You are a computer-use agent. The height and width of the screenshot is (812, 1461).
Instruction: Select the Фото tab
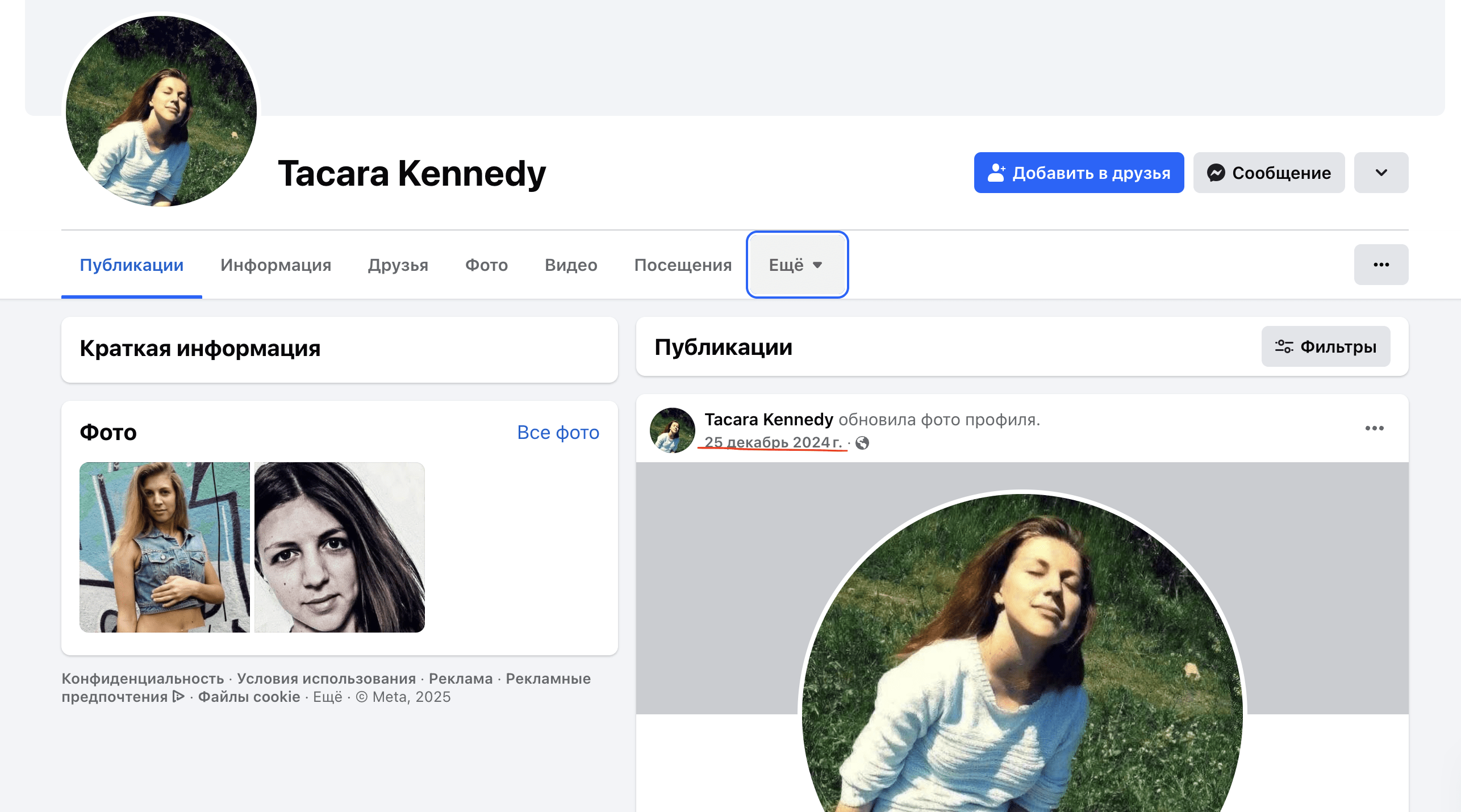click(x=486, y=265)
